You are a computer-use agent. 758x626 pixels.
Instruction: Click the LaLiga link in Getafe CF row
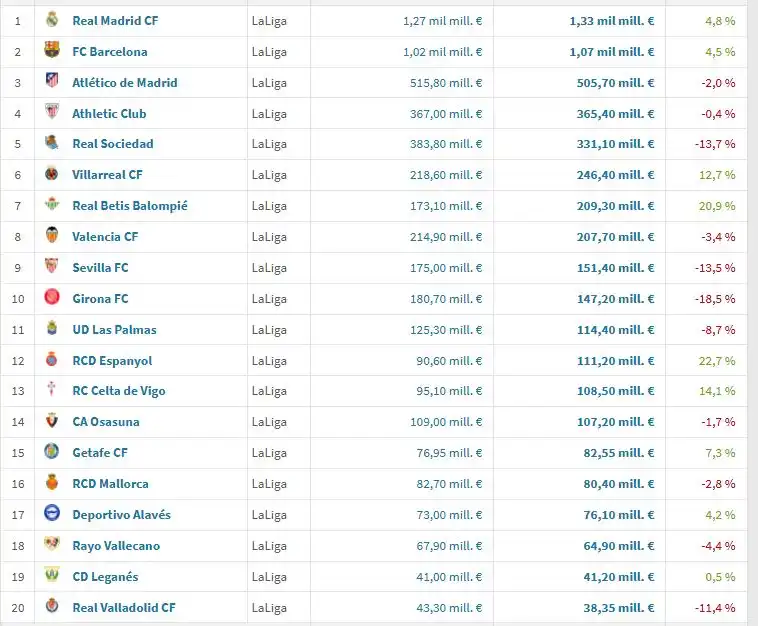point(267,453)
